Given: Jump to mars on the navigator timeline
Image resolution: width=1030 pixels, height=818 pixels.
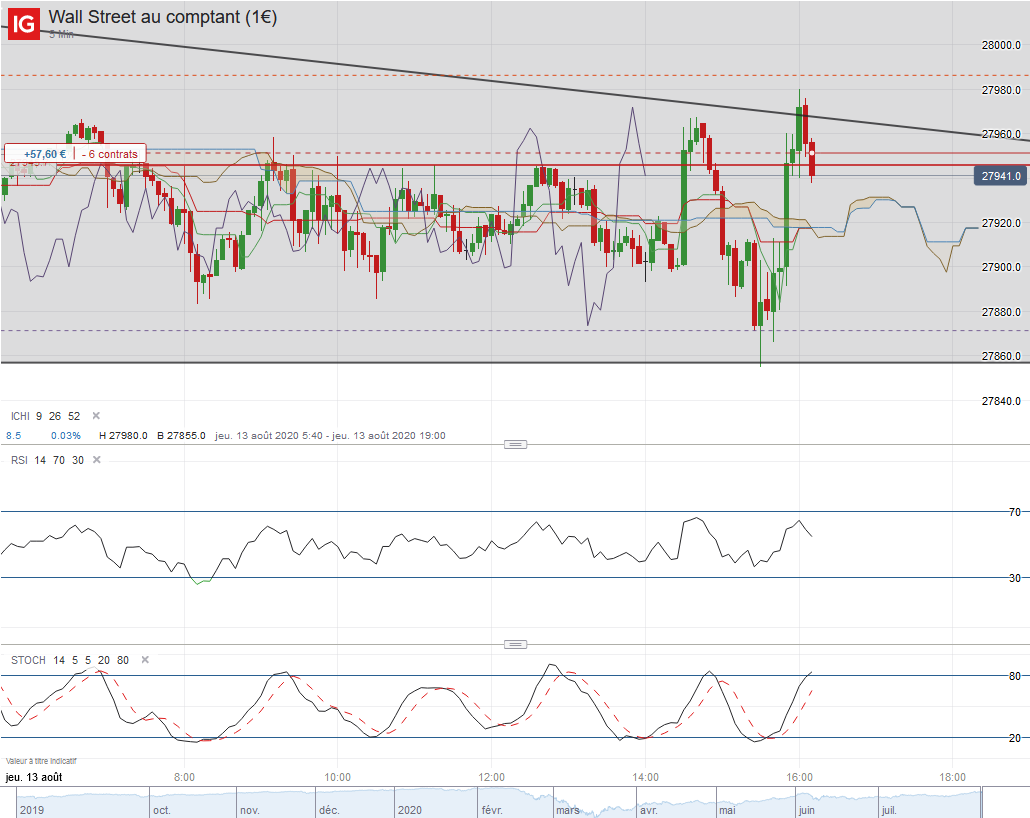Looking at the screenshot, I should pyautogui.click(x=568, y=810).
